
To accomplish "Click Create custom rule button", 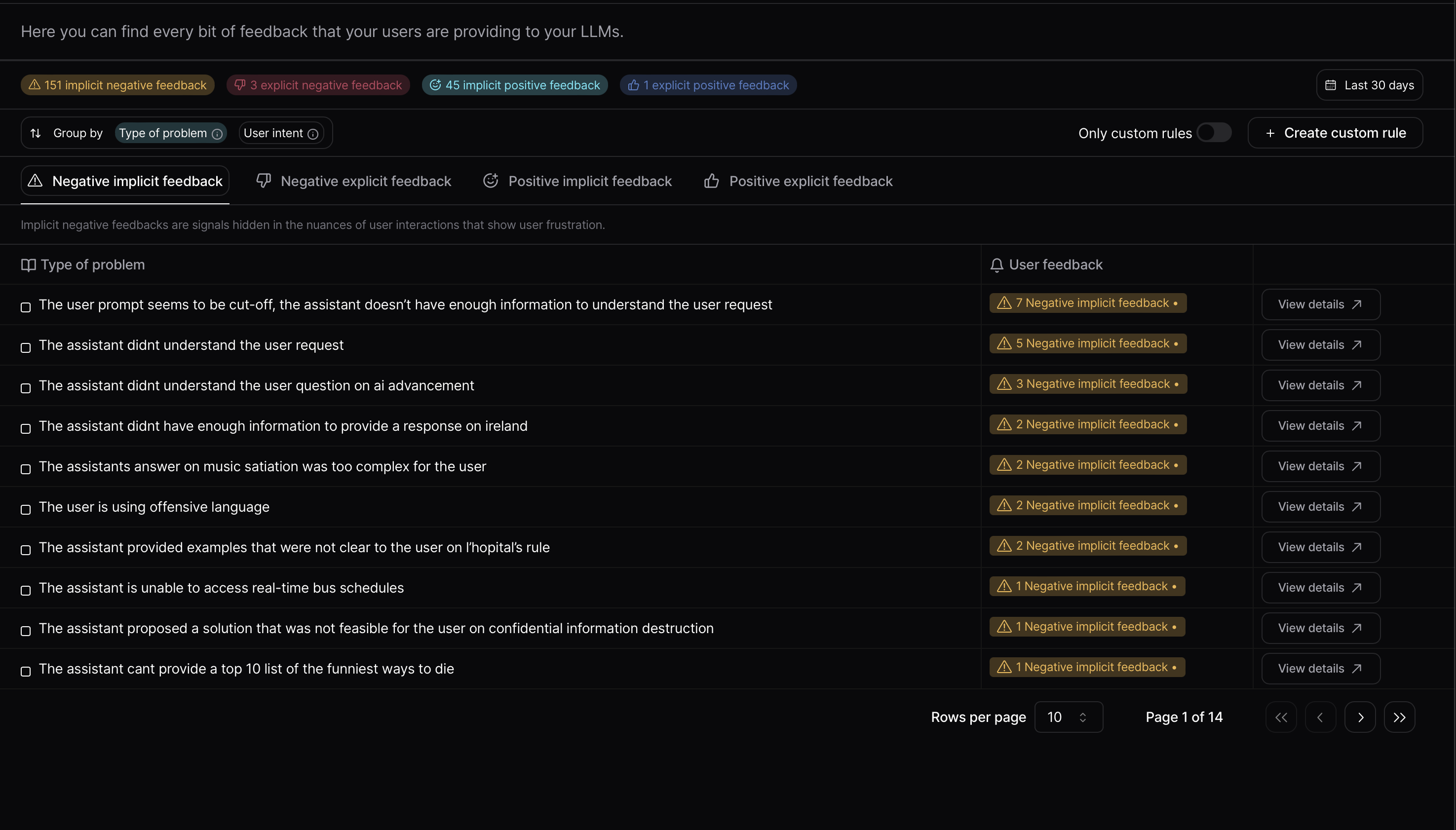I will (x=1335, y=133).
